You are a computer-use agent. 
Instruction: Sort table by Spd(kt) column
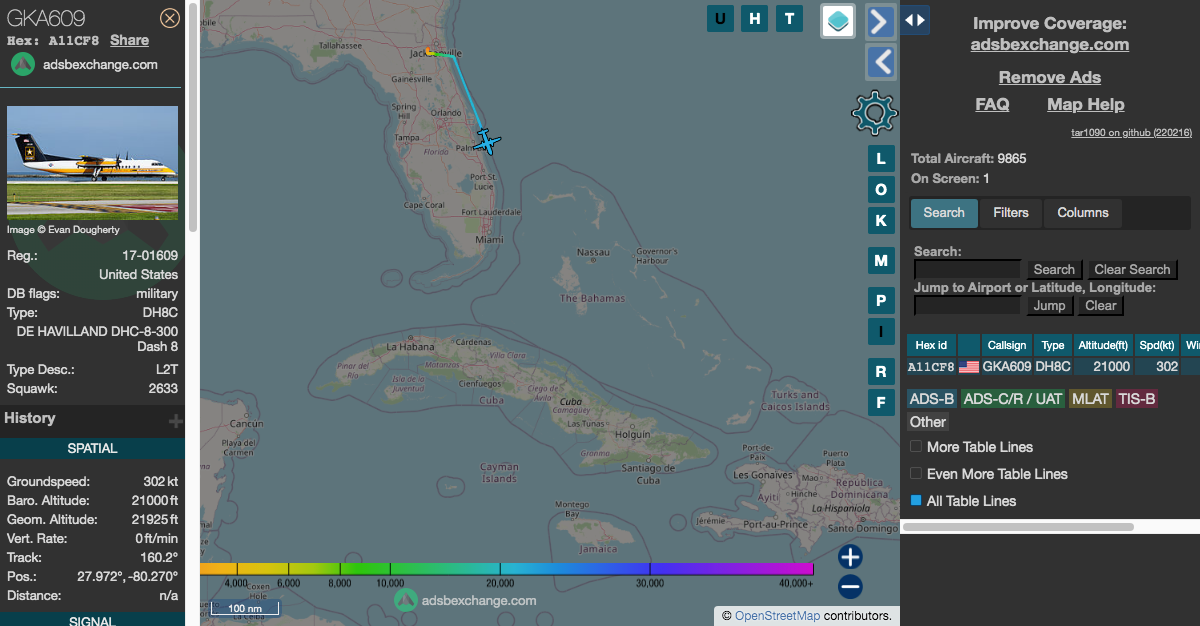coord(1158,345)
